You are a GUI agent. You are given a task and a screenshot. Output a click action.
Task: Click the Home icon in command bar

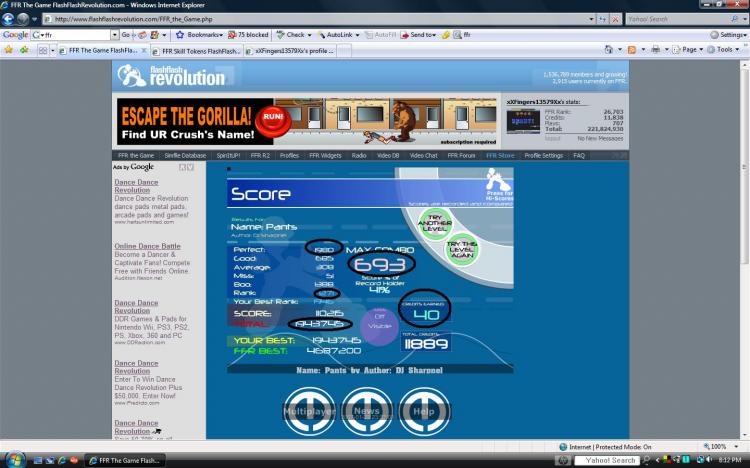(x=608, y=50)
